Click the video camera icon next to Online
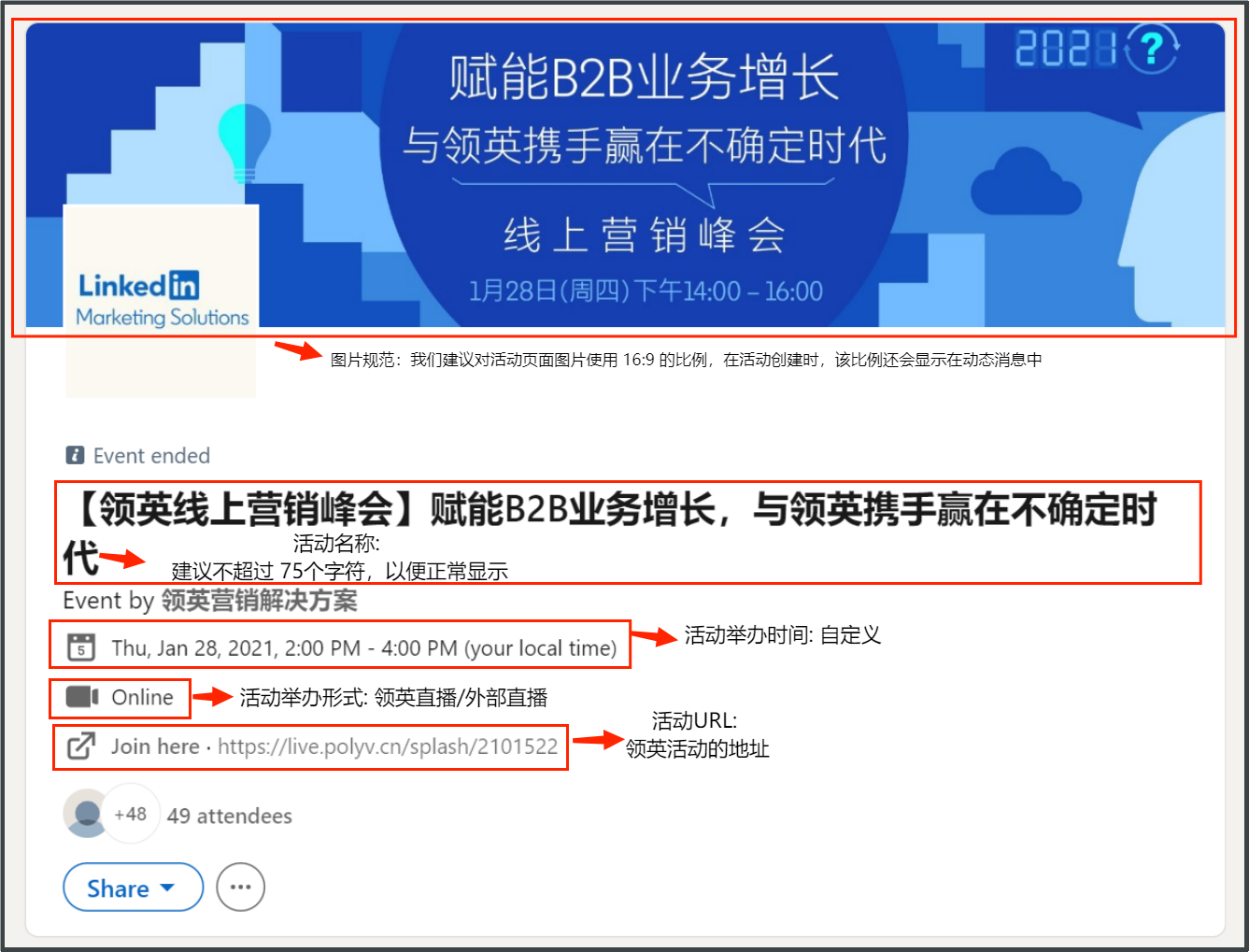The height and width of the screenshot is (952, 1249). pos(82,697)
